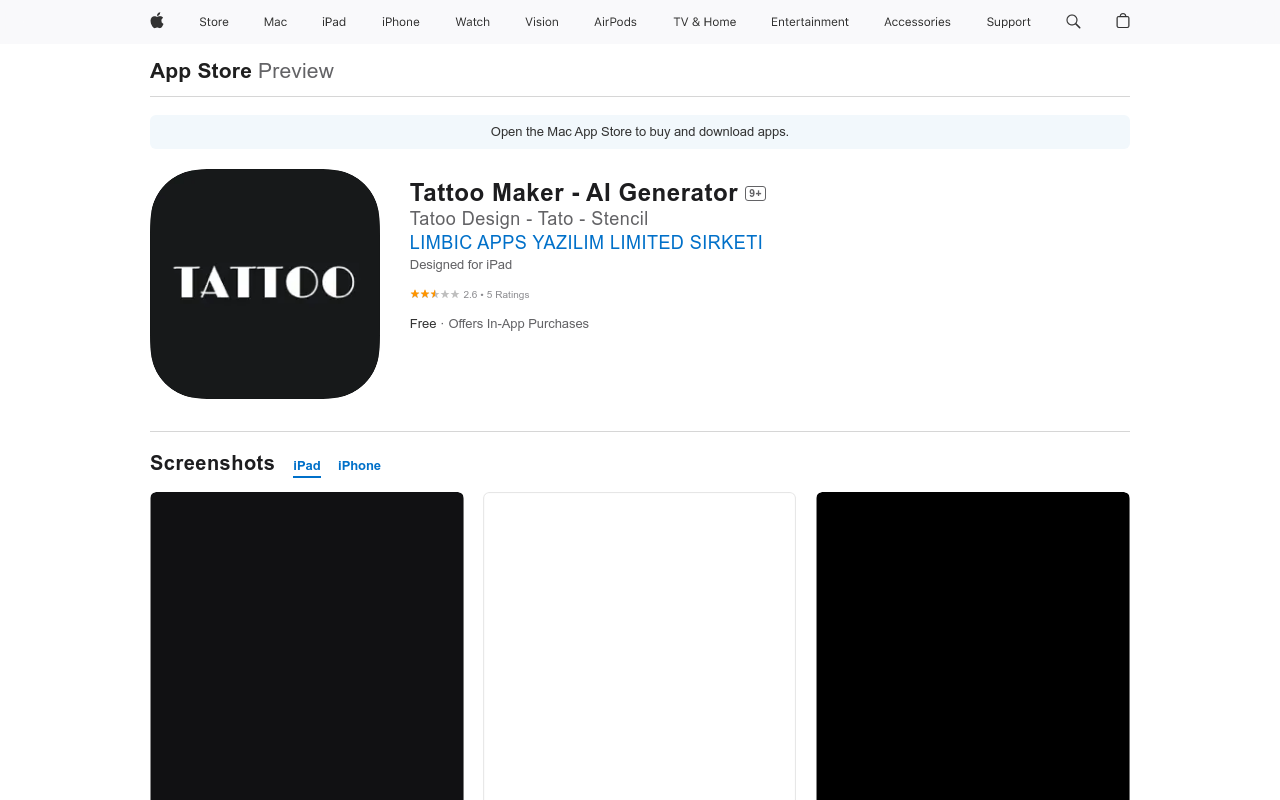Open the first dark iPad screenshot

[307, 646]
